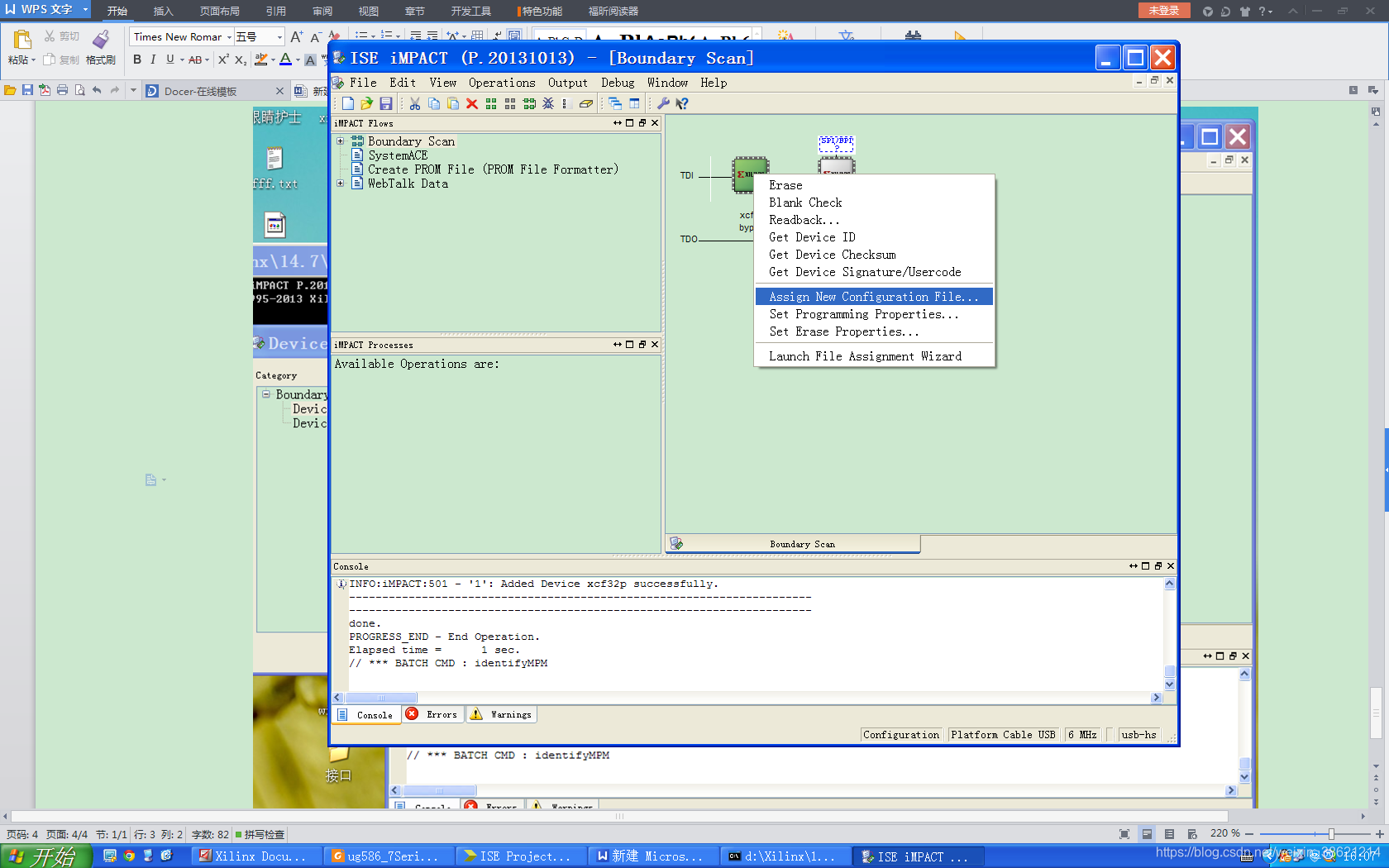Open the highlight color dropdown arrow in WPS

(273, 60)
